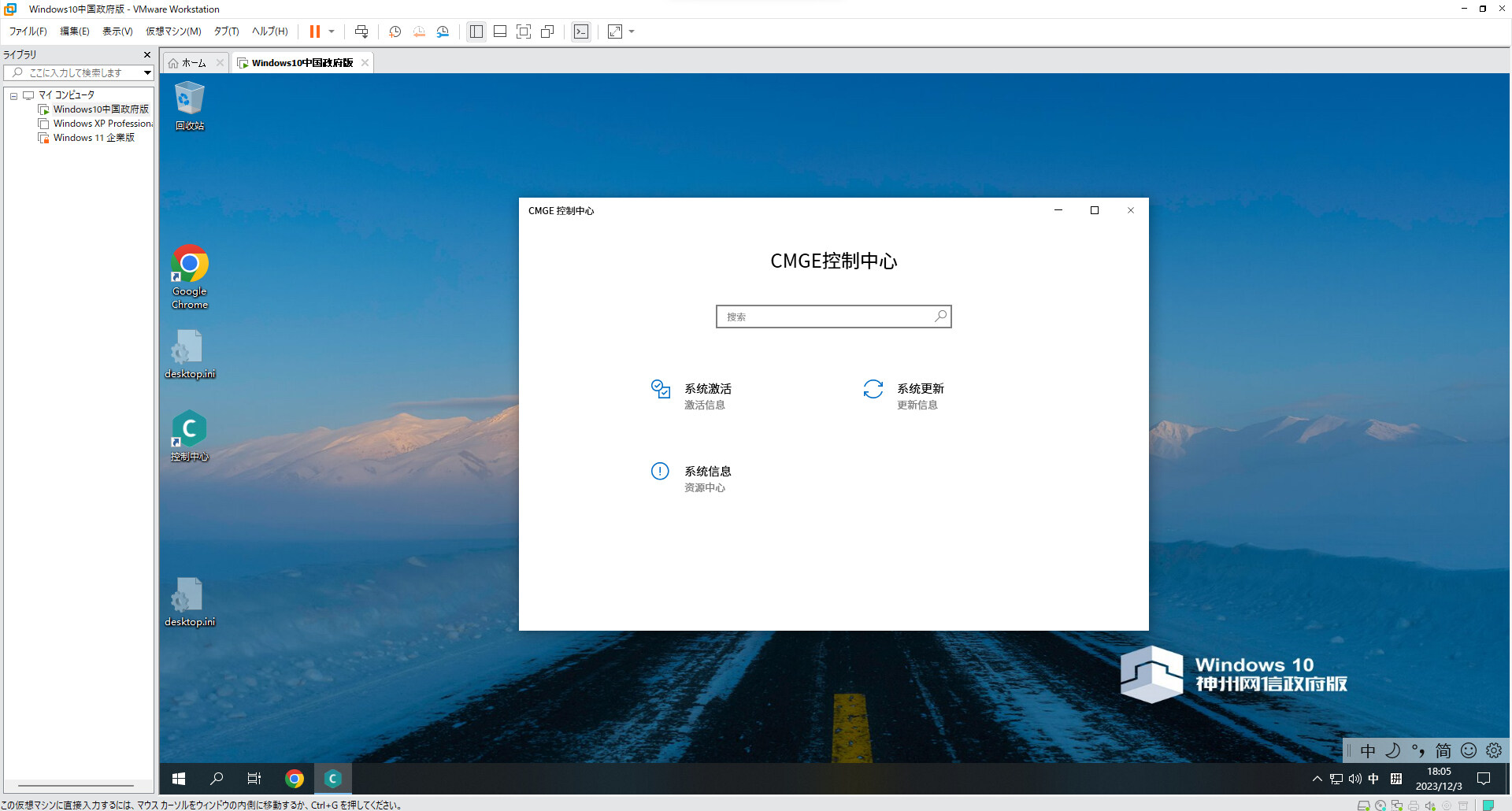Open the dropdown next to the pause button
The height and width of the screenshot is (811, 1512).
[332, 31]
